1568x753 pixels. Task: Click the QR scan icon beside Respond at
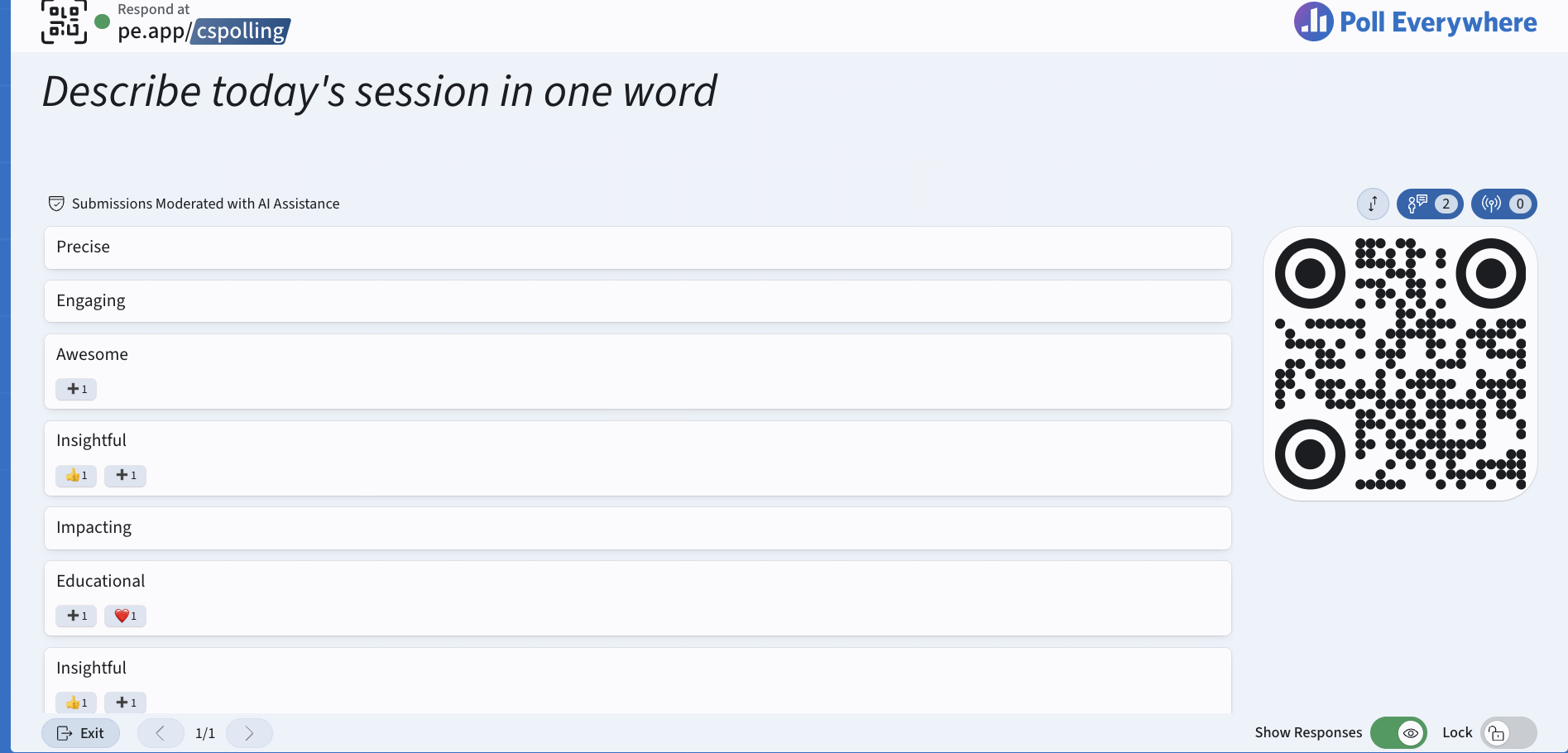pos(64,22)
